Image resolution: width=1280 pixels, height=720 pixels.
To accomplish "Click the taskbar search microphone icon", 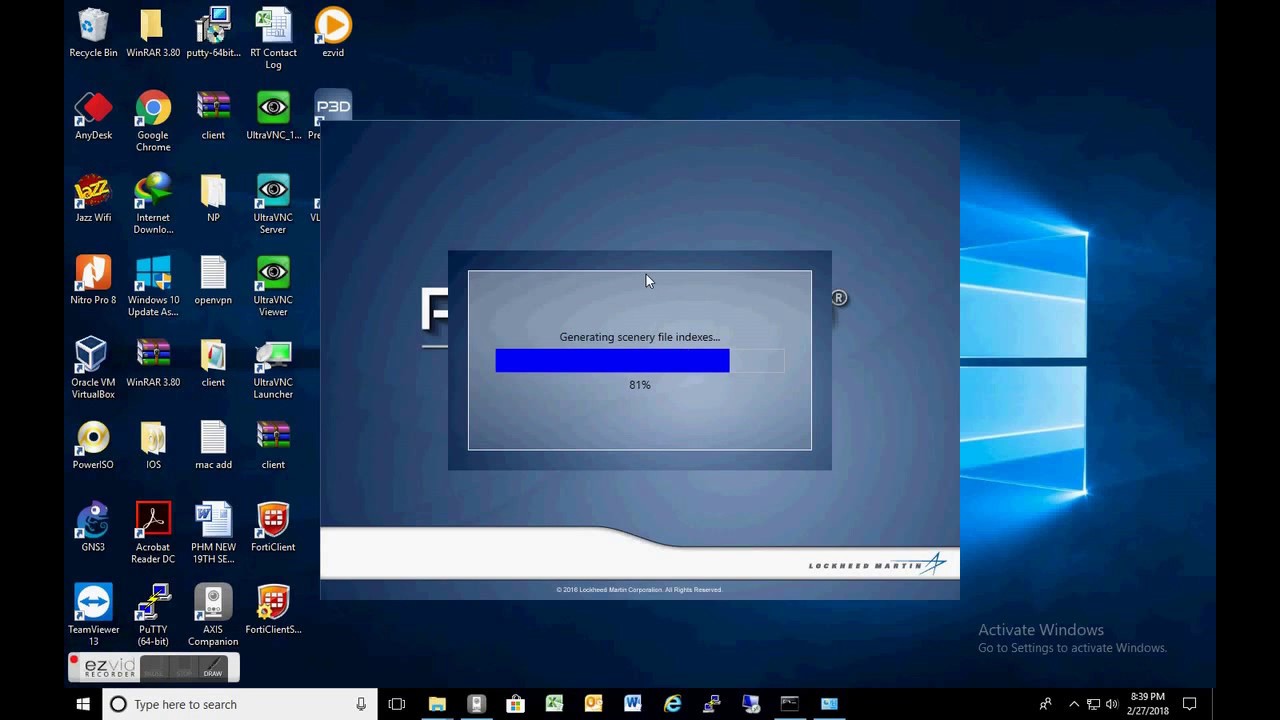I will tap(361, 704).
